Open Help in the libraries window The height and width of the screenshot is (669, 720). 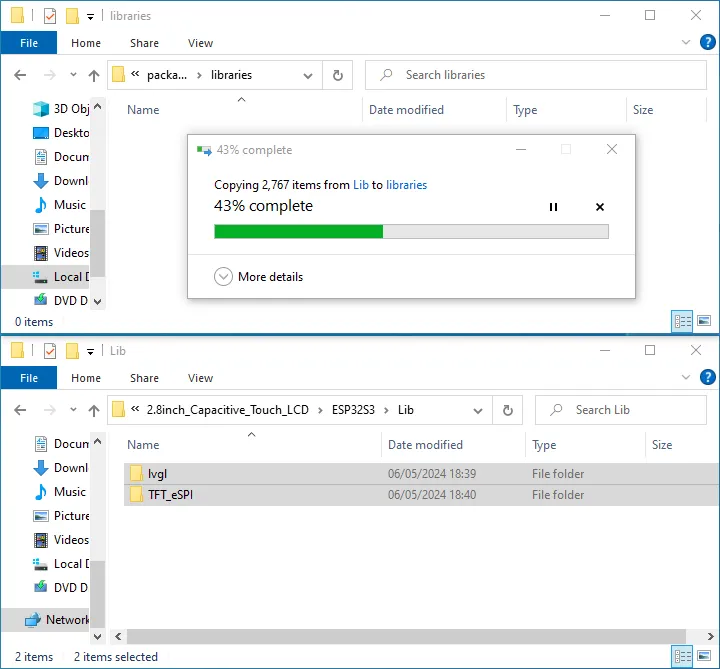click(x=708, y=42)
